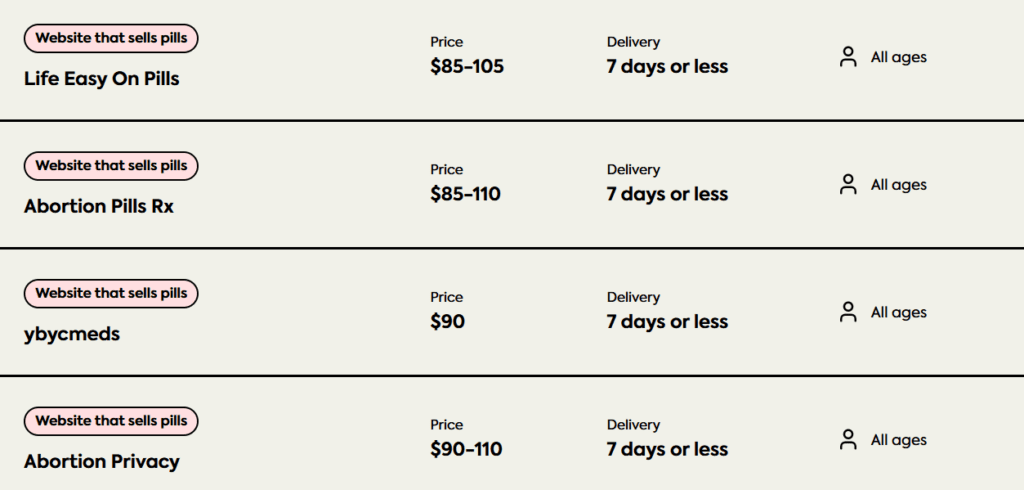This screenshot has width=1024, height=490.
Task: Select the $85–105 price text
Action: tap(467, 67)
